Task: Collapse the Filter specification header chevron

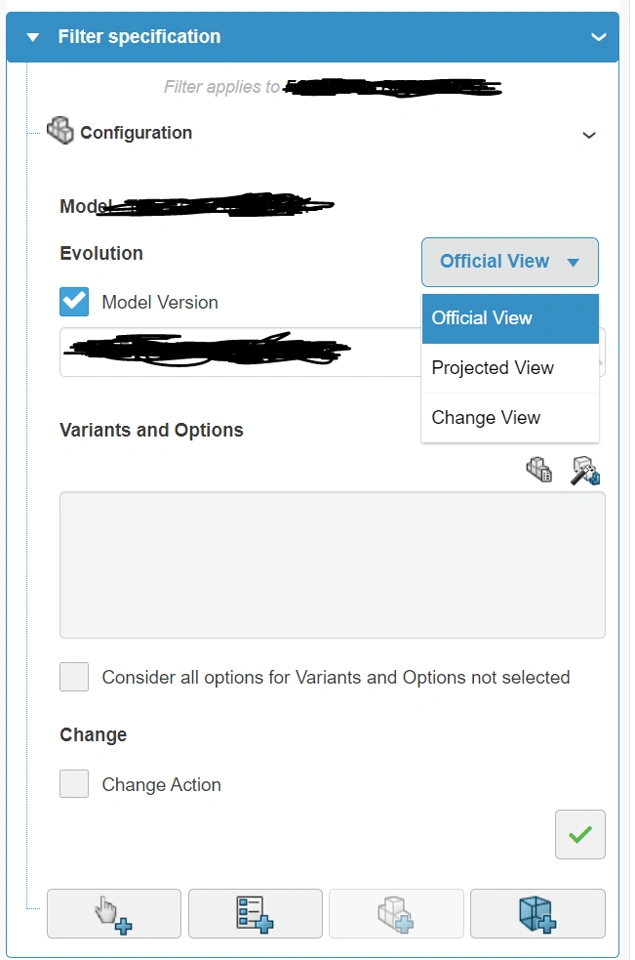Action: pyautogui.click(x=598, y=37)
